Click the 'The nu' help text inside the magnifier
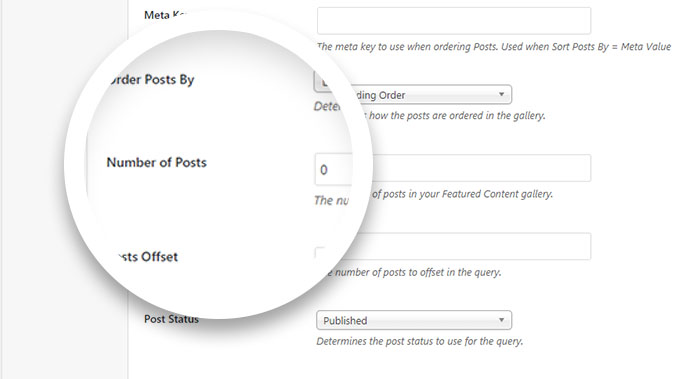Viewport: 686px width, 379px height. tap(331, 200)
